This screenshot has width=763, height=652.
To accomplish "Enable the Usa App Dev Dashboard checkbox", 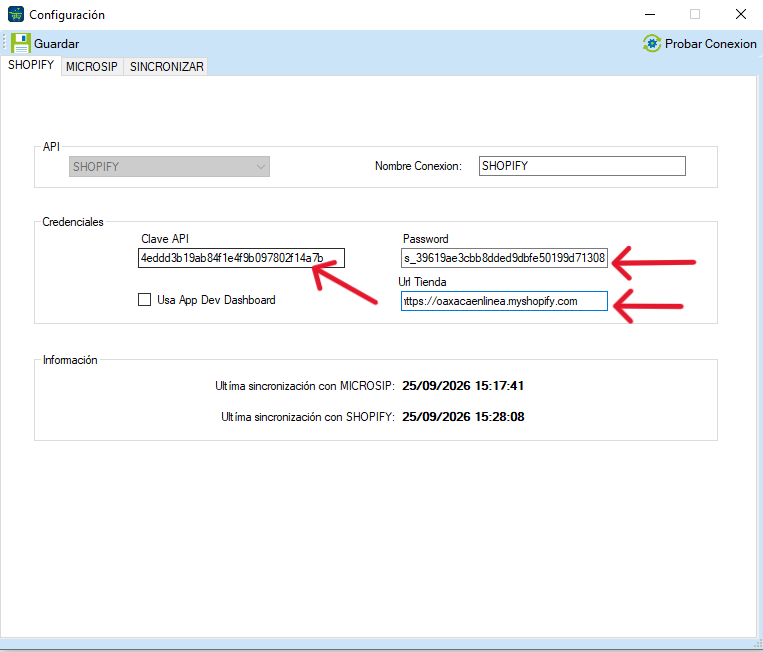I will point(145,300).
